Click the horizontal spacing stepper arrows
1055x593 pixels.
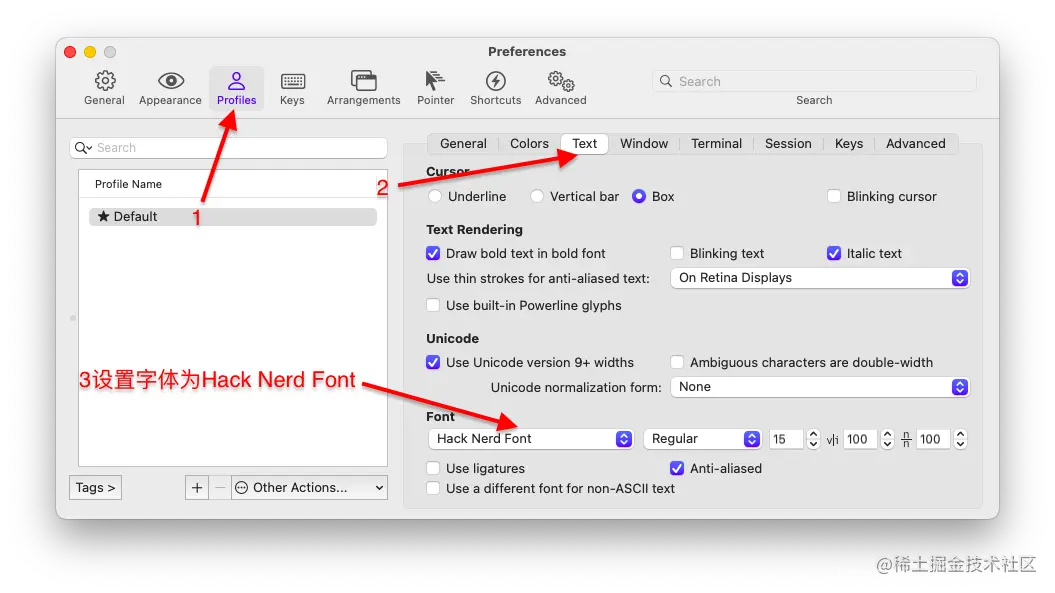887,440
